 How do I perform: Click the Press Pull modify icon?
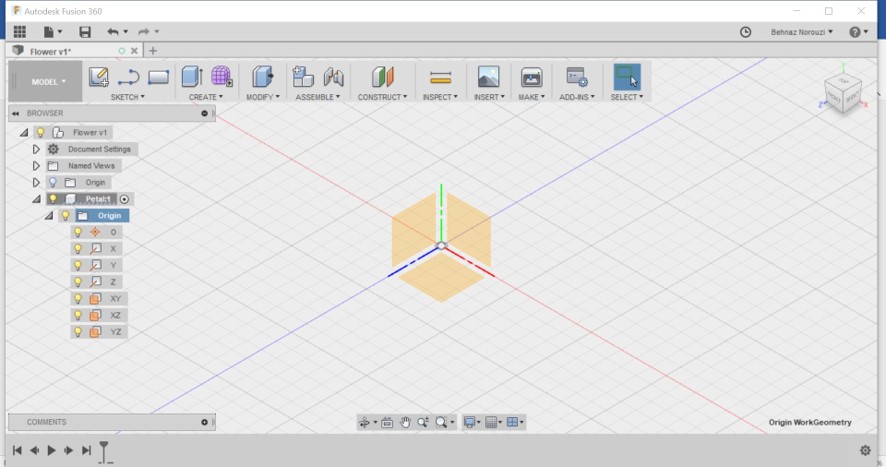click(263, 76)
